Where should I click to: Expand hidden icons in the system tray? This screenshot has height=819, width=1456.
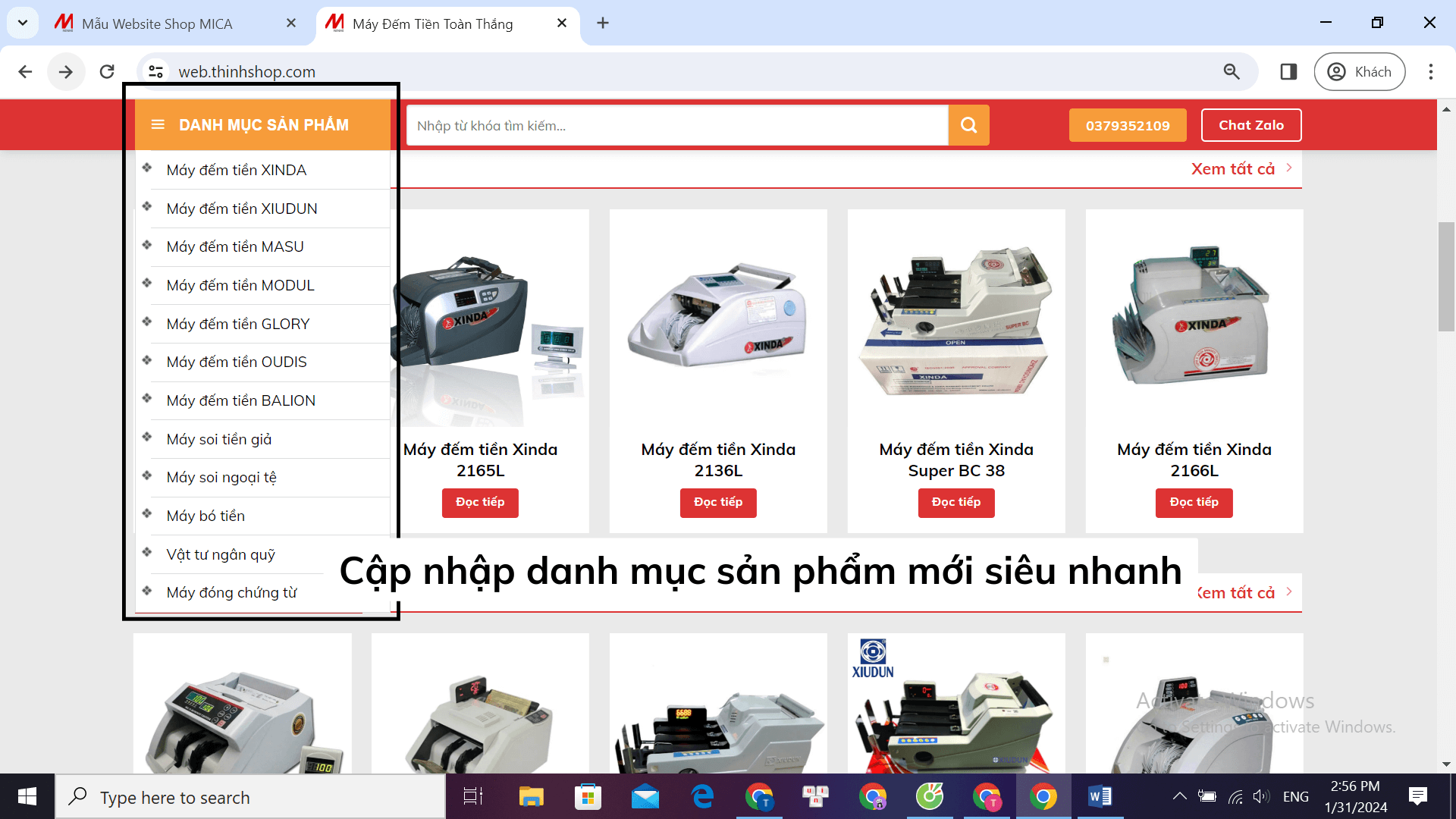point(1180,796)
